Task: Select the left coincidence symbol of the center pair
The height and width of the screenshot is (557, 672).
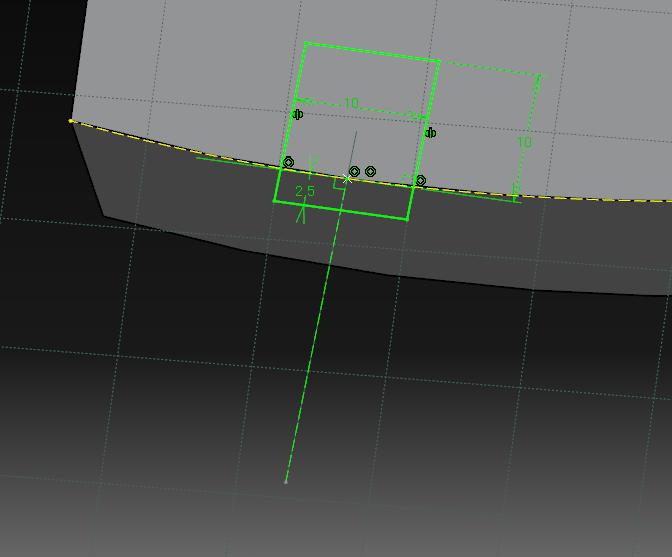Action: 354,171
